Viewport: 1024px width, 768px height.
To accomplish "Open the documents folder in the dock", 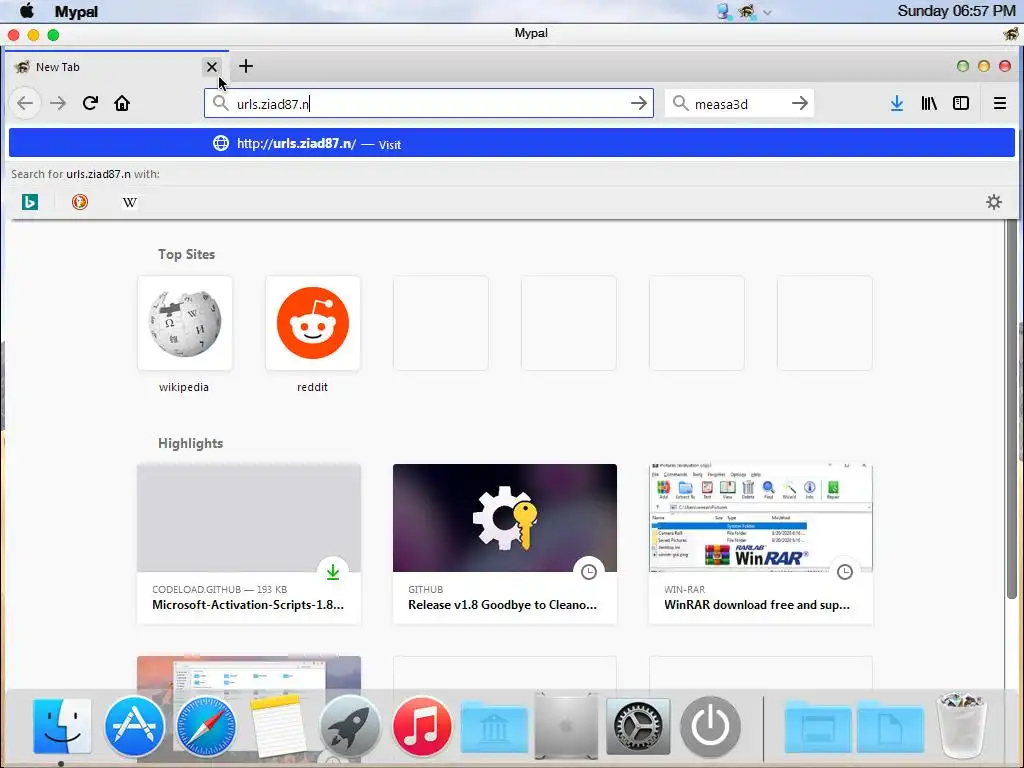I will click(x=890, y=727).
